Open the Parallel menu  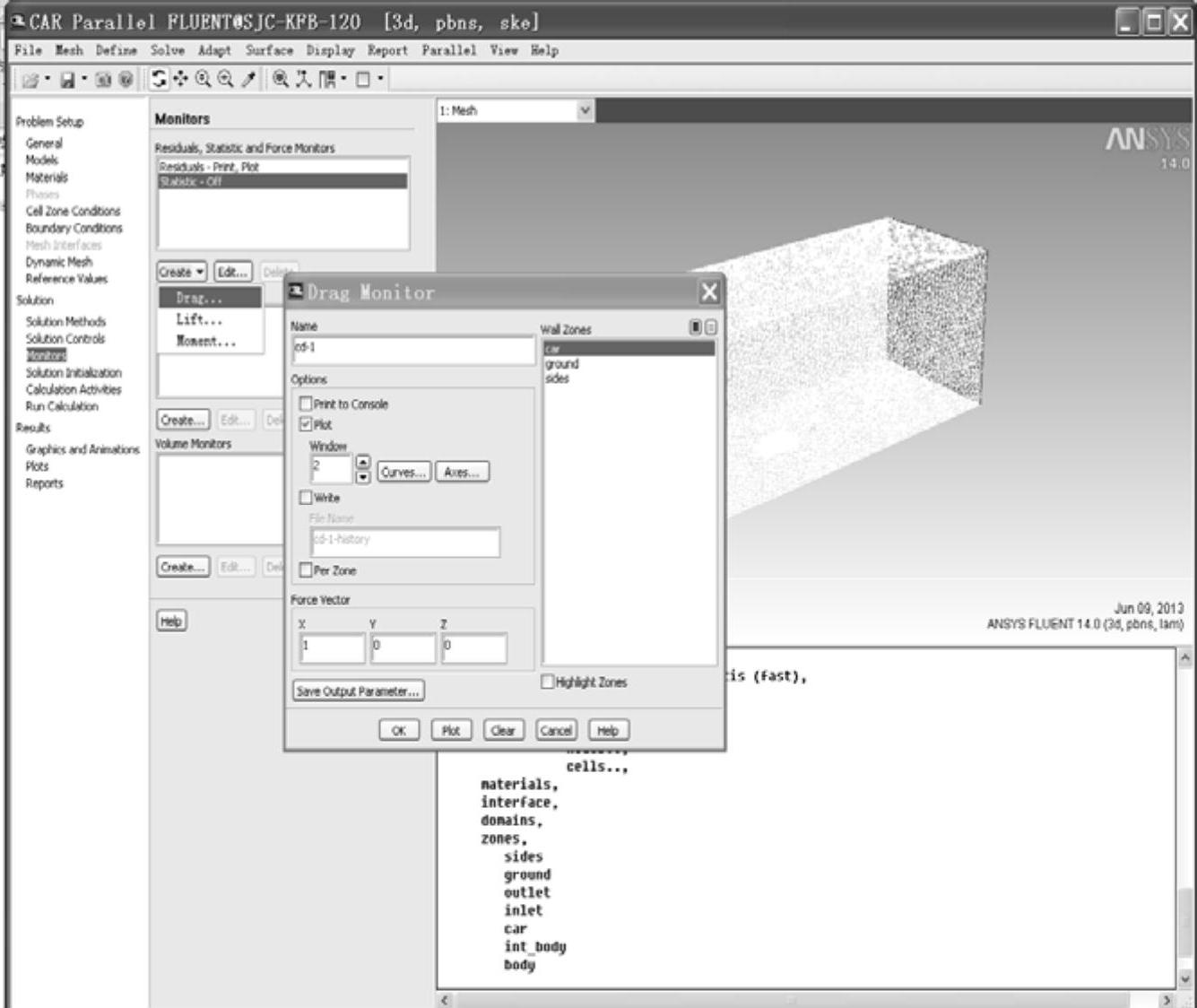(449, 50)
